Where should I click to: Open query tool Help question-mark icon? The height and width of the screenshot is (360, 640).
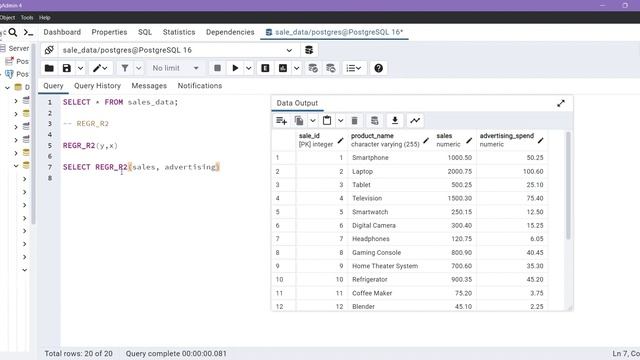[378, 68]
